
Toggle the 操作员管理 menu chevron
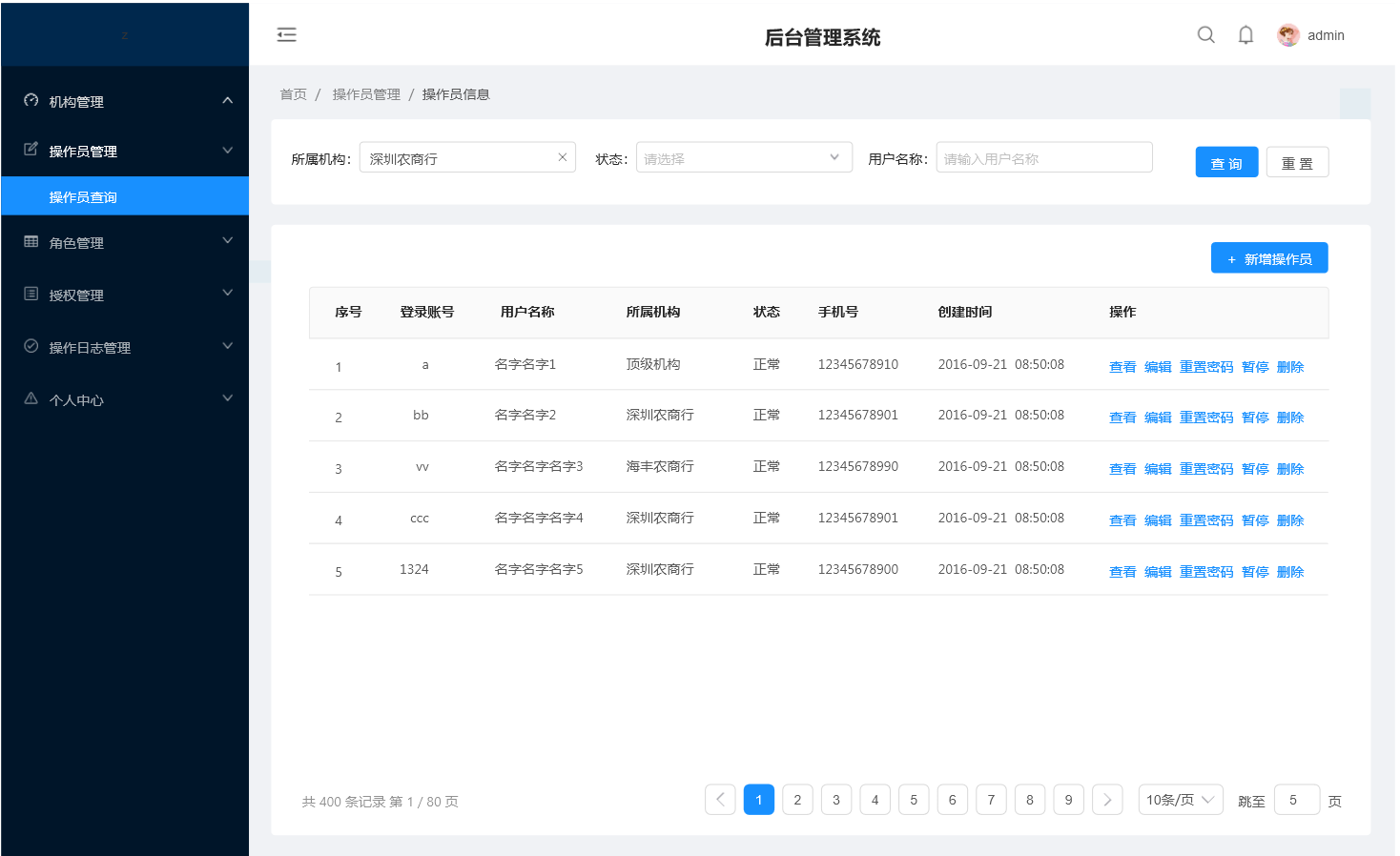pyautogui.click(x=227, y=150)
